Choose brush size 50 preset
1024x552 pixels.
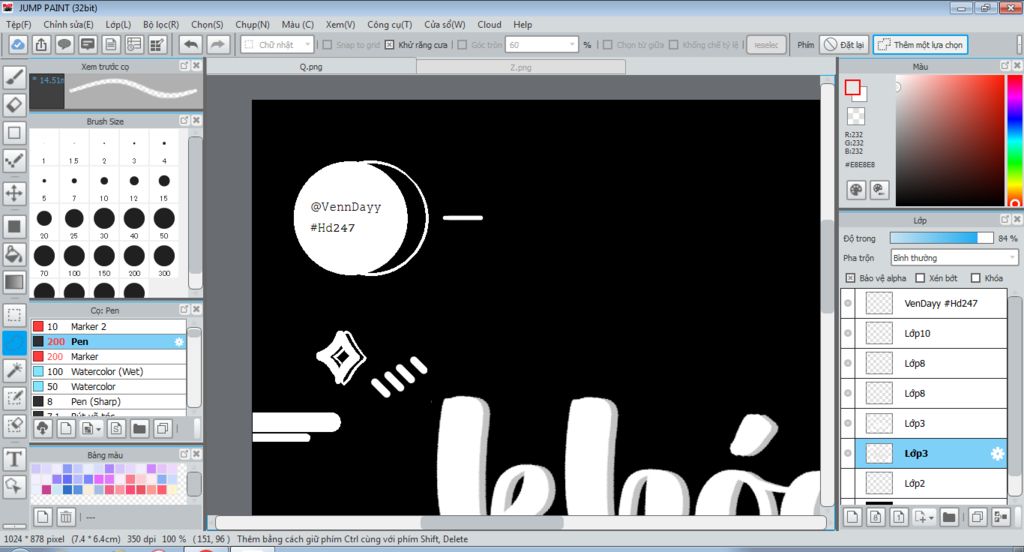tap(164, 221)
